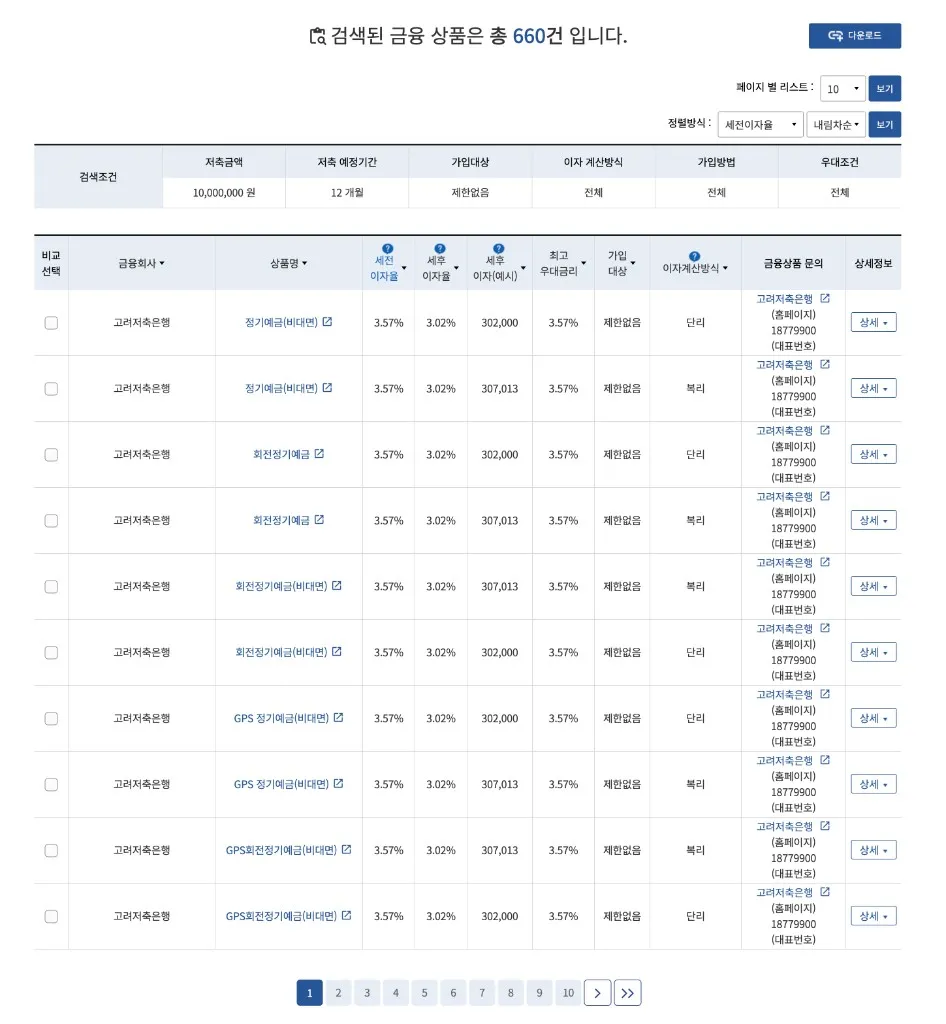Open GPS 정기예금(비대면) 복리 product link
Image resolution: width=946 pixels, height=1024 pixels.
(x=281, y=784)
